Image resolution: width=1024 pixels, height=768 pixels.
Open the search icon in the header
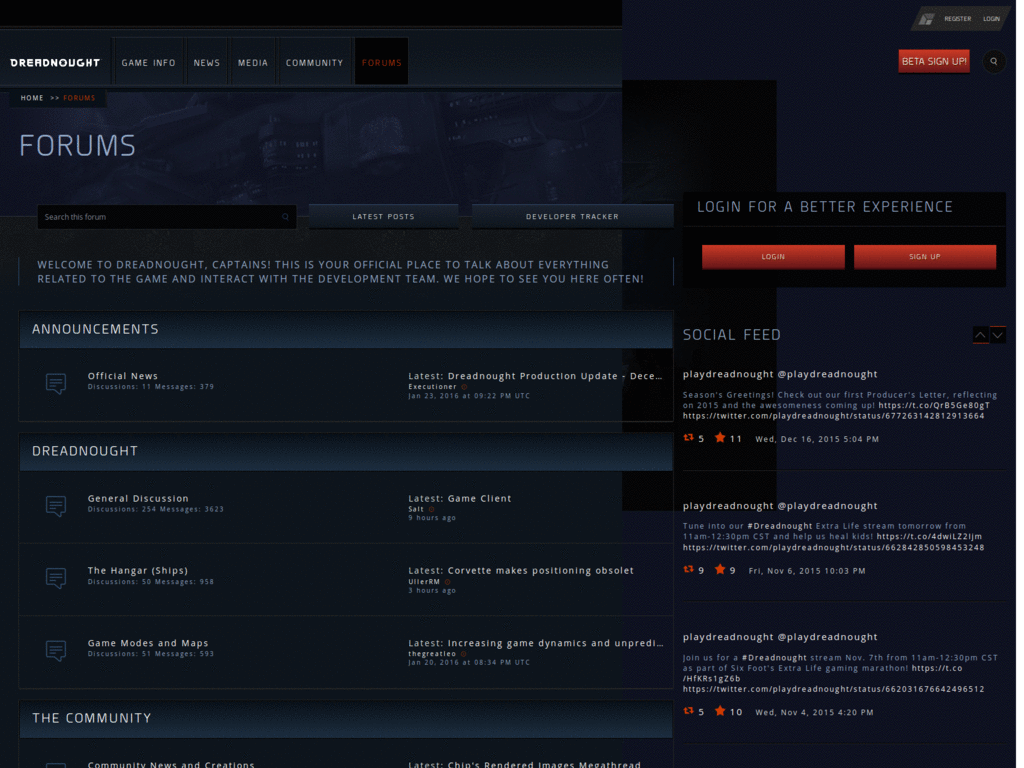[x=993, y=62]
